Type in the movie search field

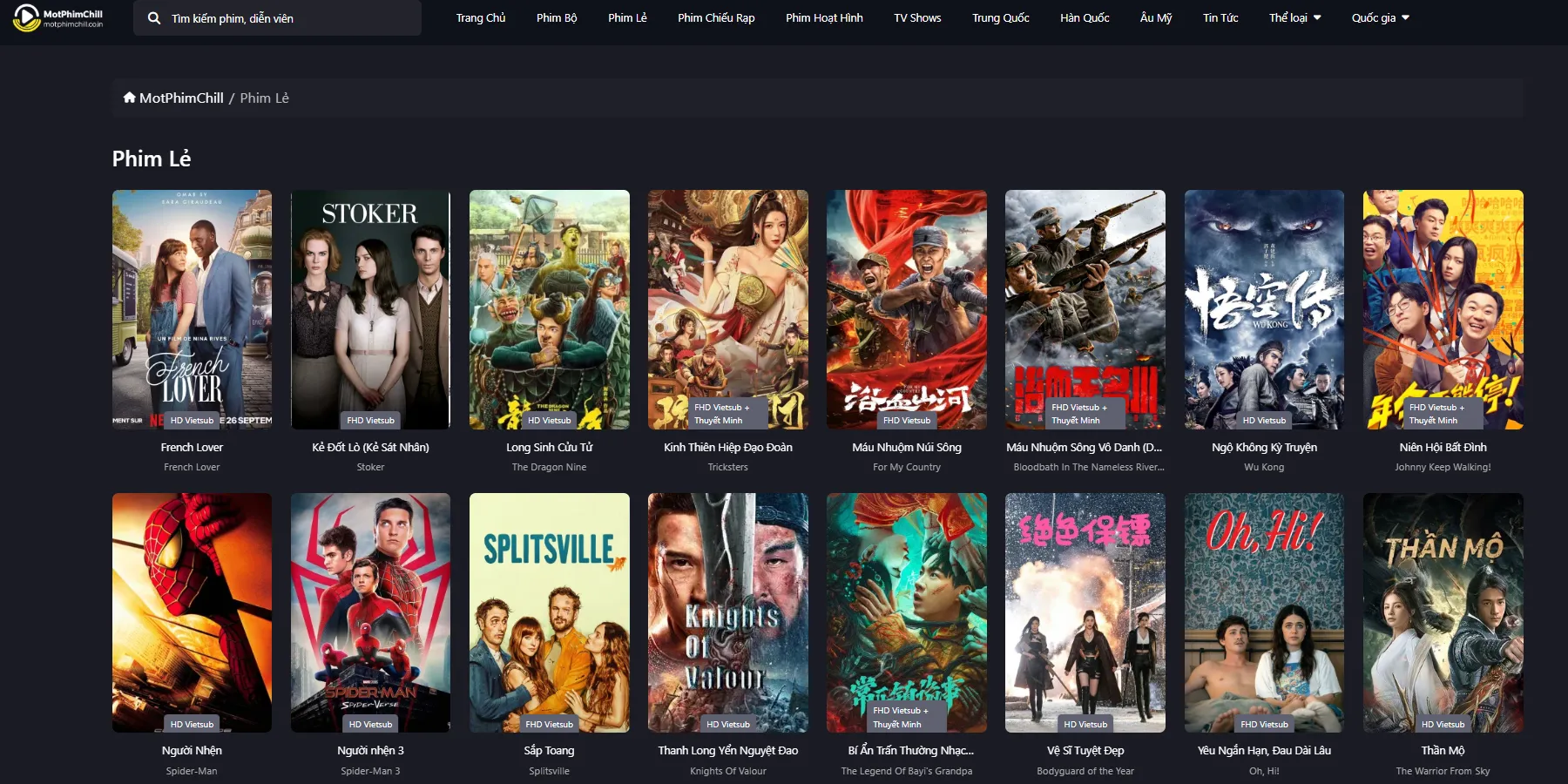tap(287, 18)
